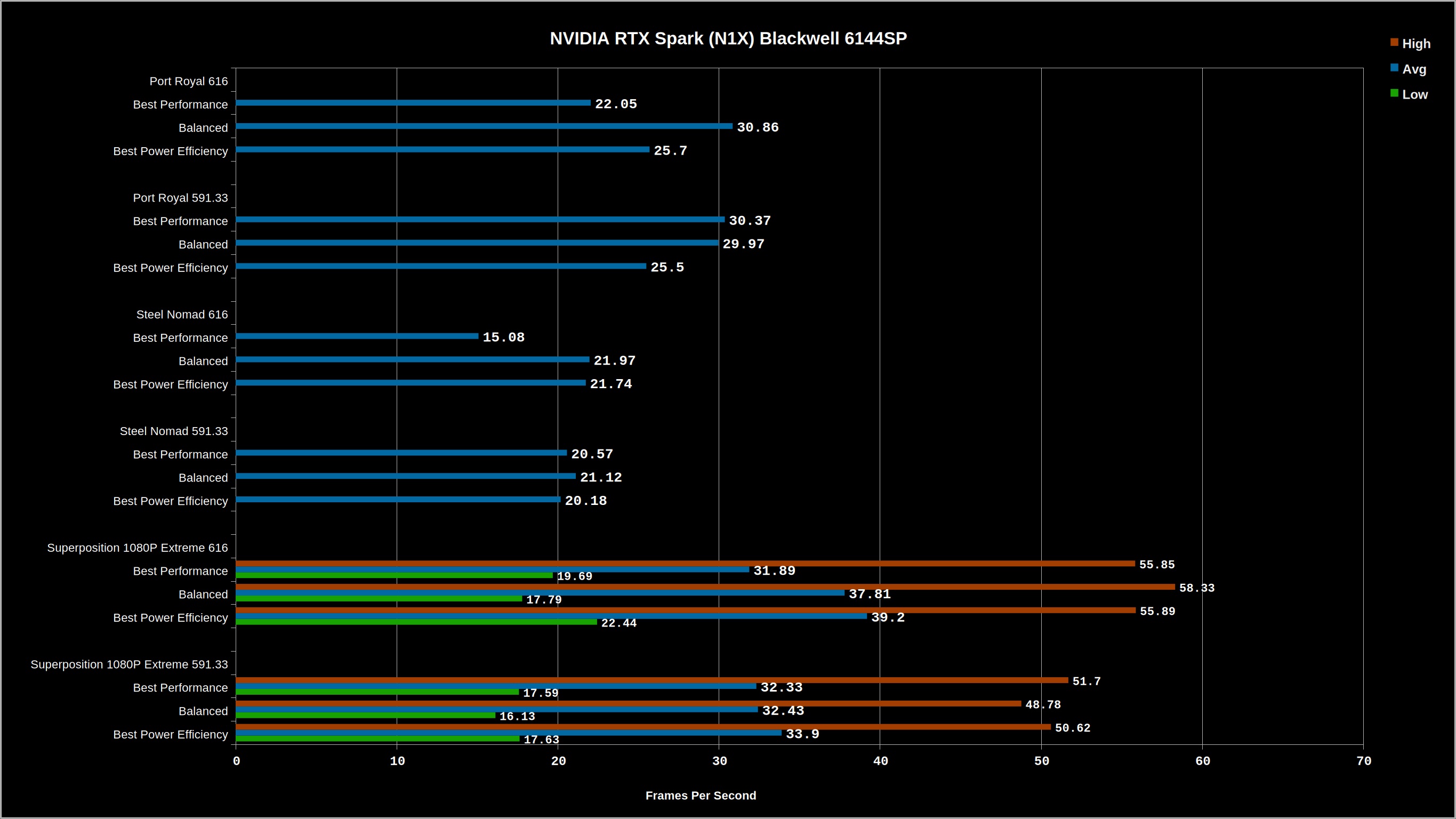Select the "Low" legend label
Viewport: 1456px width, 819px height.
coord(1415,94)
